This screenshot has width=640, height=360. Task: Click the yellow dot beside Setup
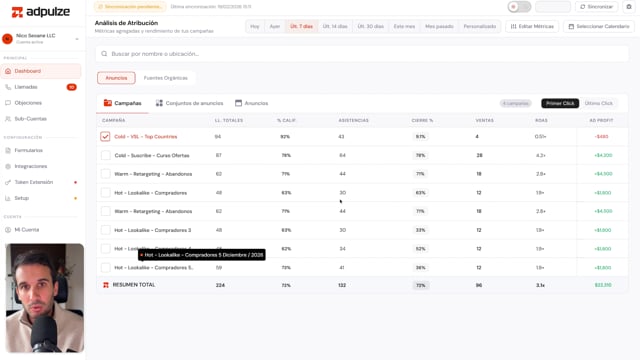(76, 198)
